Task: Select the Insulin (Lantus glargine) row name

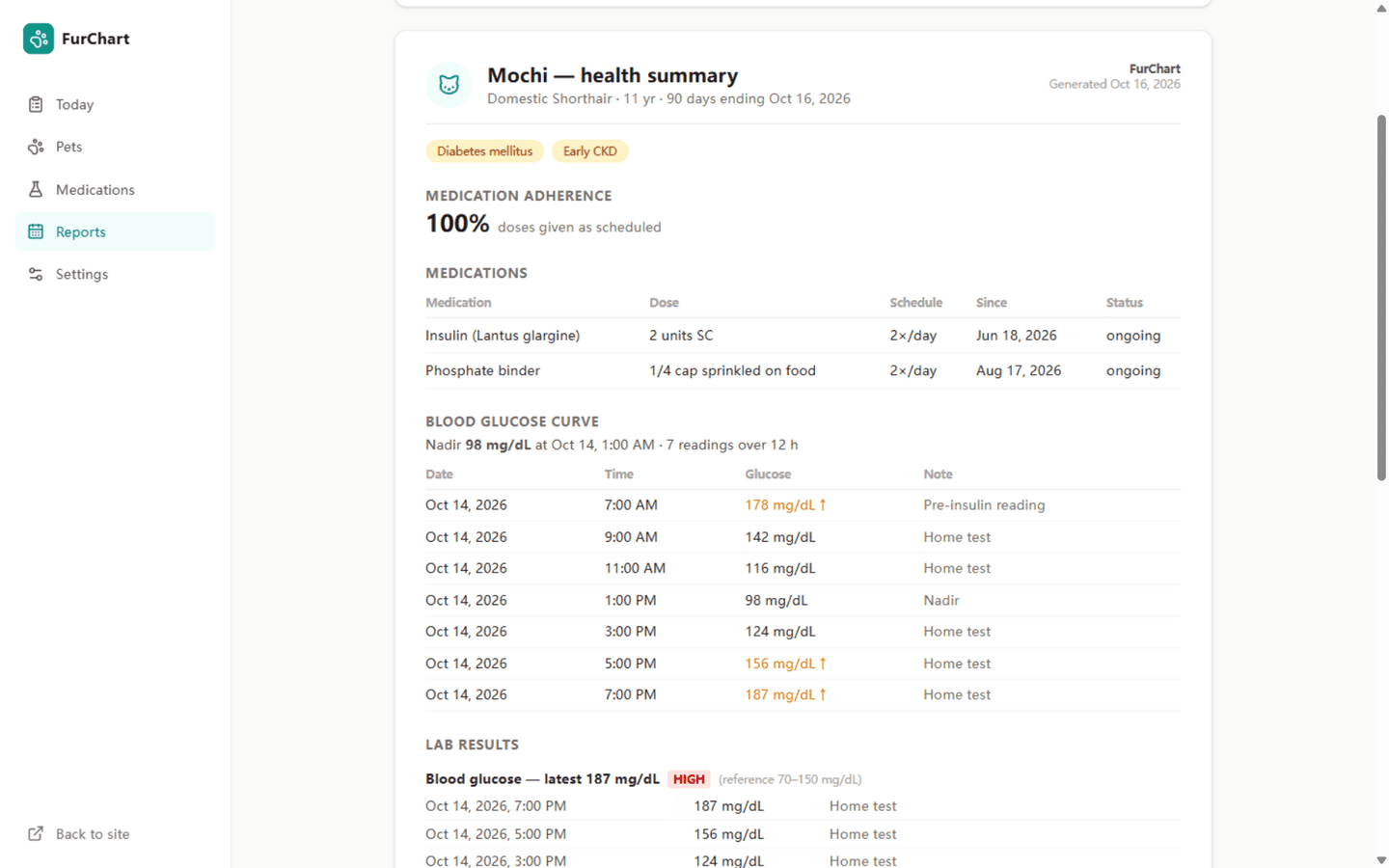Action: (503, 336)
